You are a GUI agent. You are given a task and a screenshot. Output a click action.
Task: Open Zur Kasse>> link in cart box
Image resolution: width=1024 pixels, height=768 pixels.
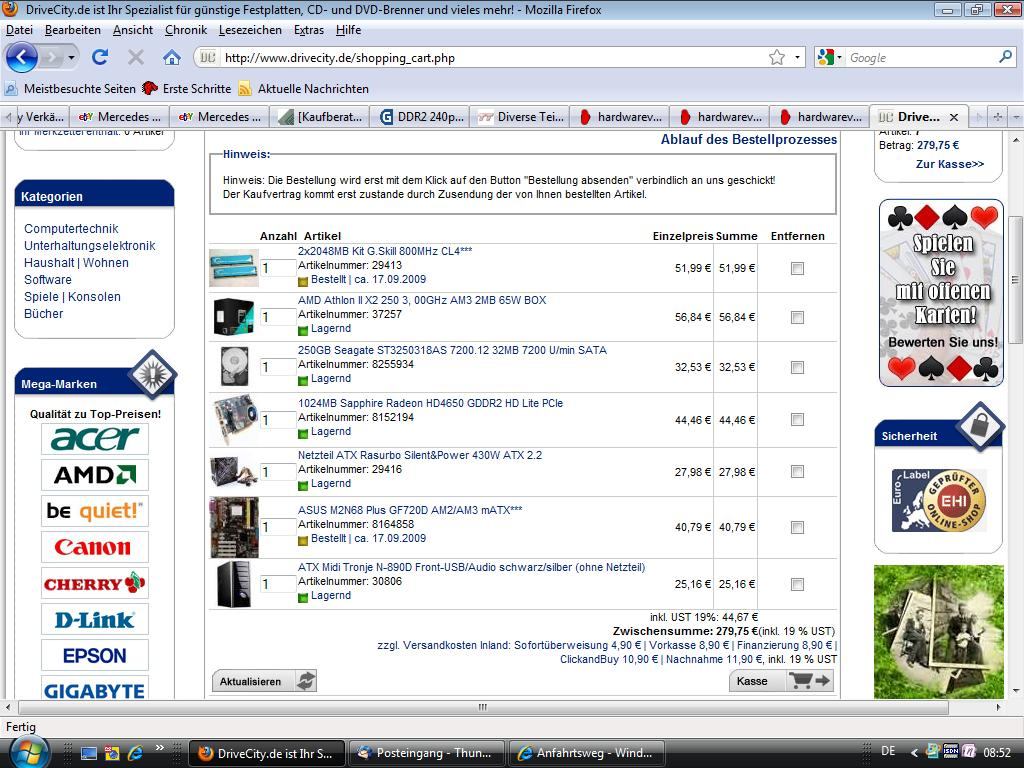[x=950, y=164]
